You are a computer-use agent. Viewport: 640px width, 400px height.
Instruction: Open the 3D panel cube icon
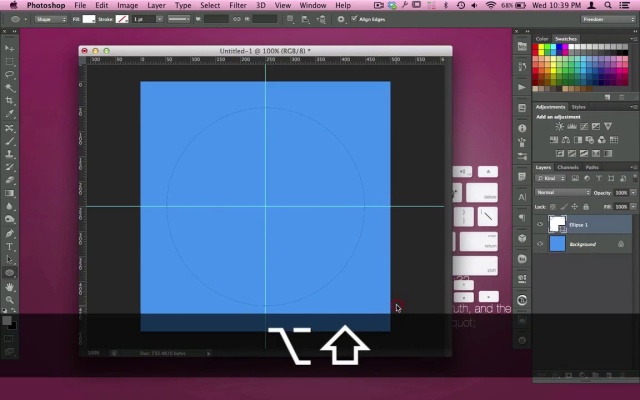click(x=522, y=238)
